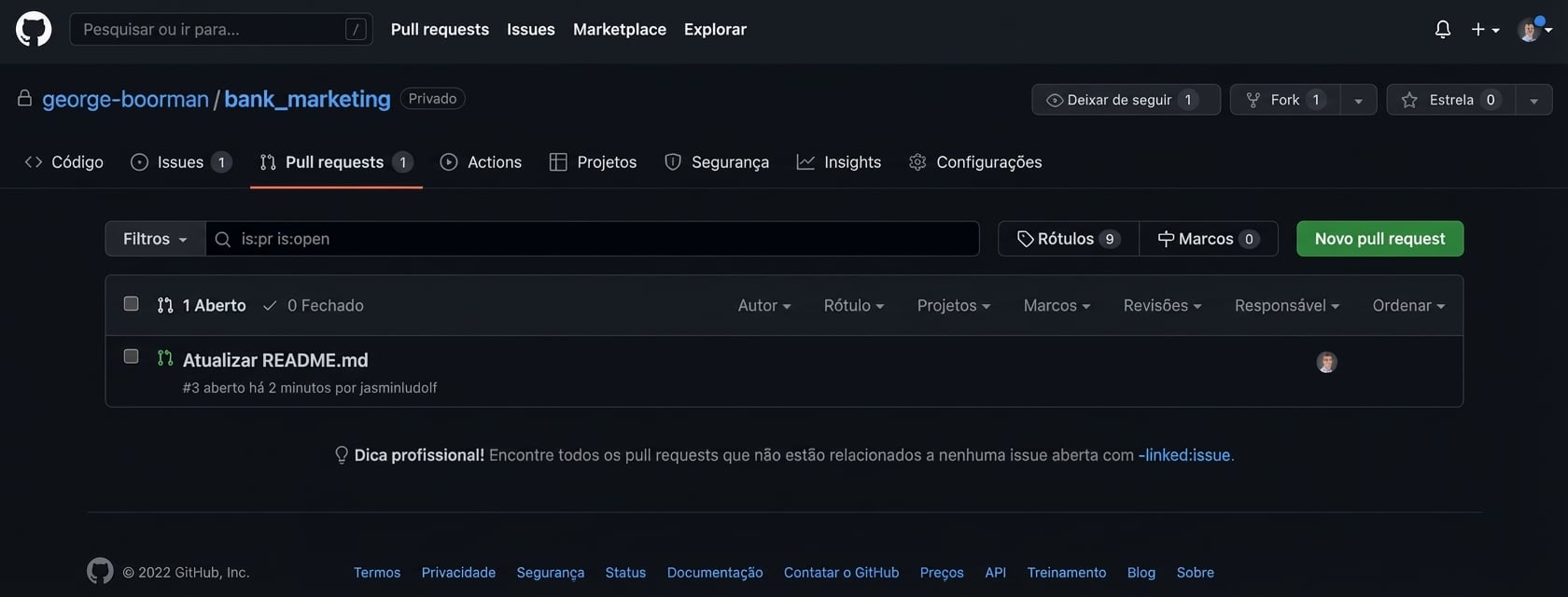
Task: Focus the 'Pesquisar ou ir para...' search box
Action: (x=221, y=29)
